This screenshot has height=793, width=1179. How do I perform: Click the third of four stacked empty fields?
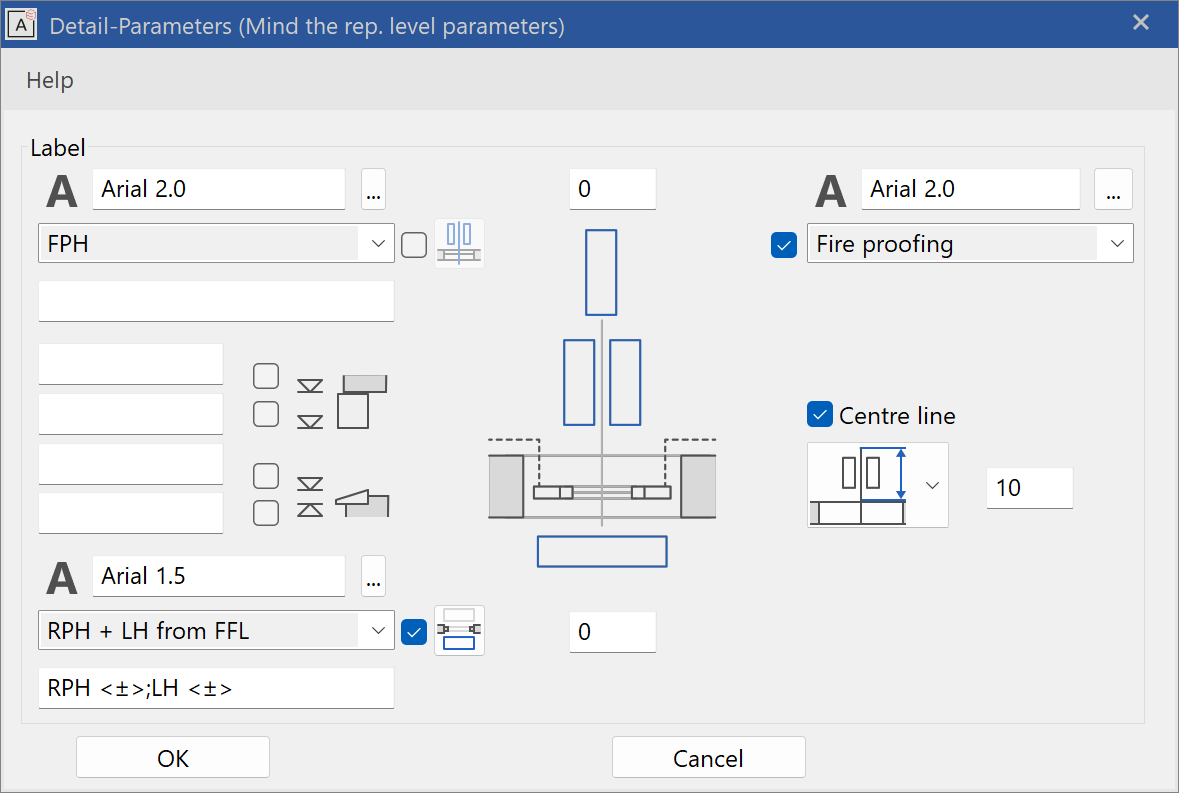pyautogui.click(x=131, y=464)
